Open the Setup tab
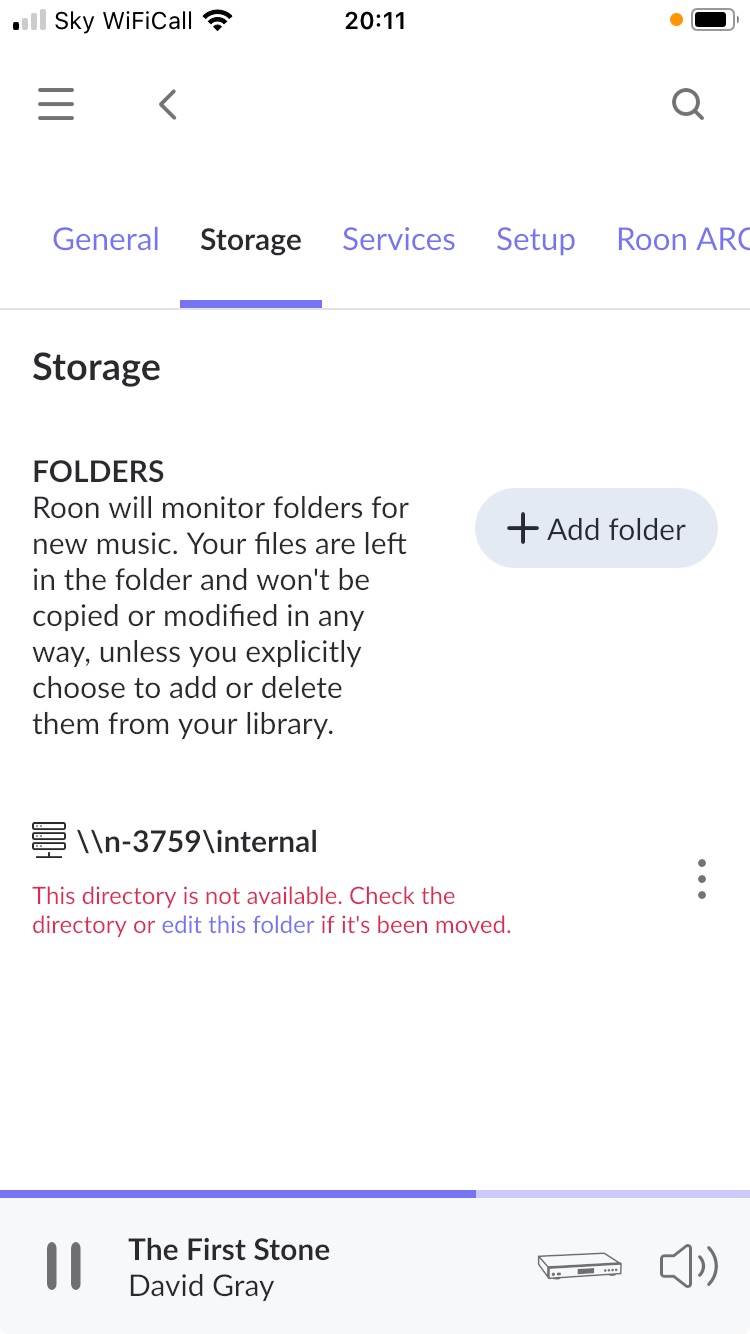Image resolution: width=750 pixels, height=1334 pixels. coord(535,240)
